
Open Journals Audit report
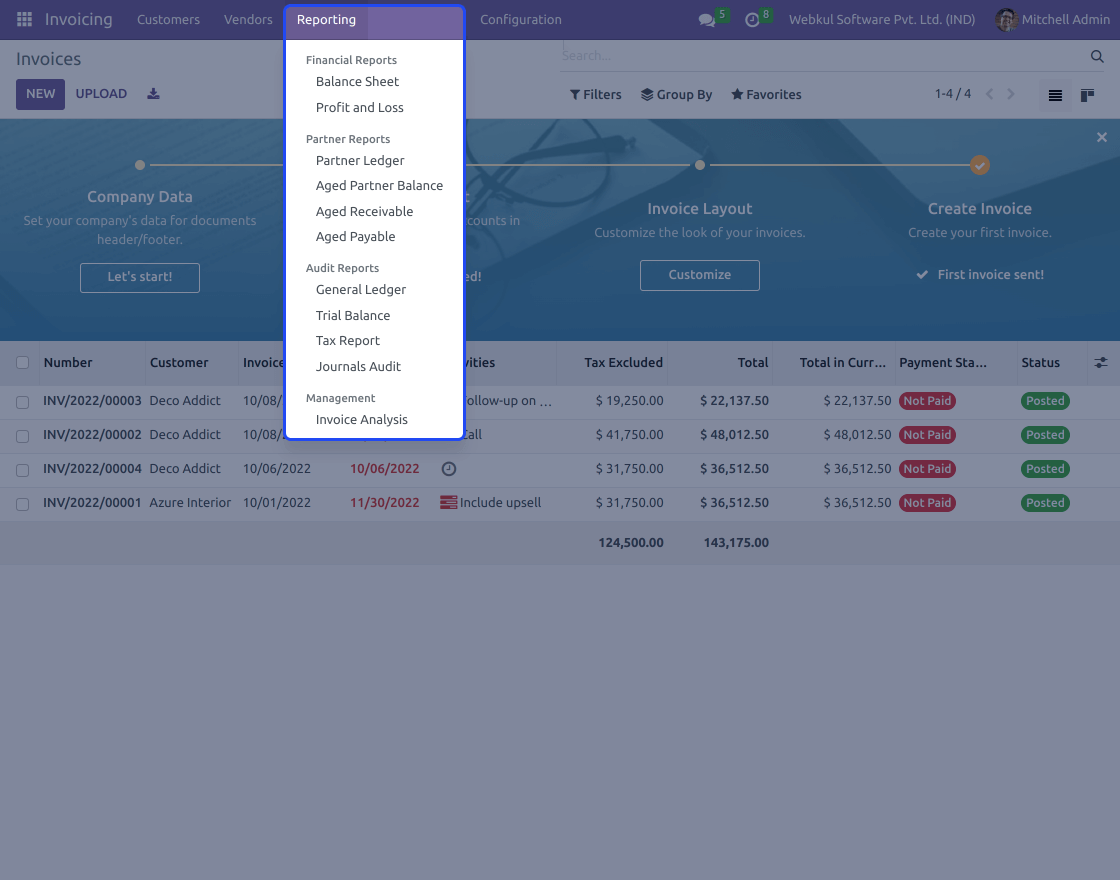click(x=358, y=366)
